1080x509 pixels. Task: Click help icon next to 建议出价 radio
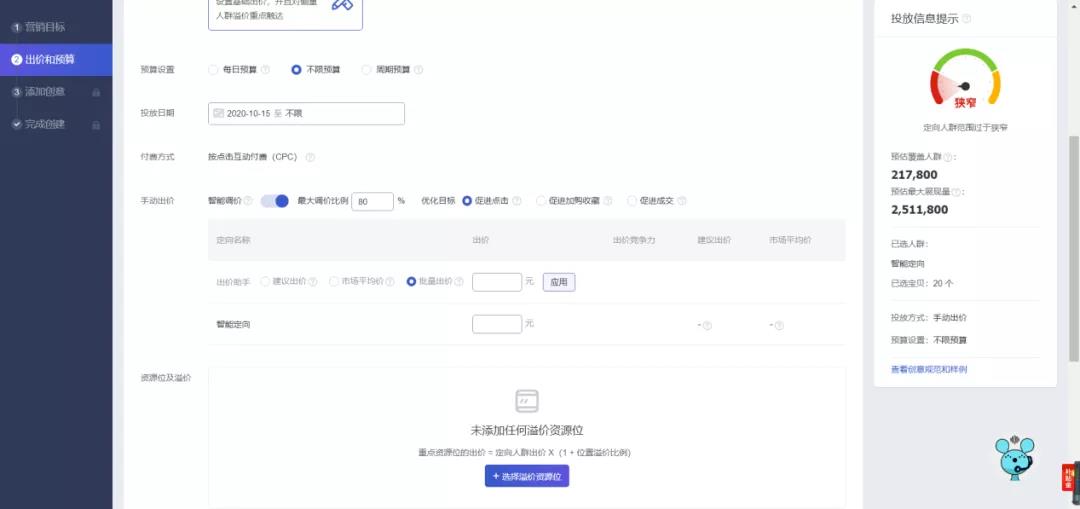pyautogui.click(x=313, y=282)
